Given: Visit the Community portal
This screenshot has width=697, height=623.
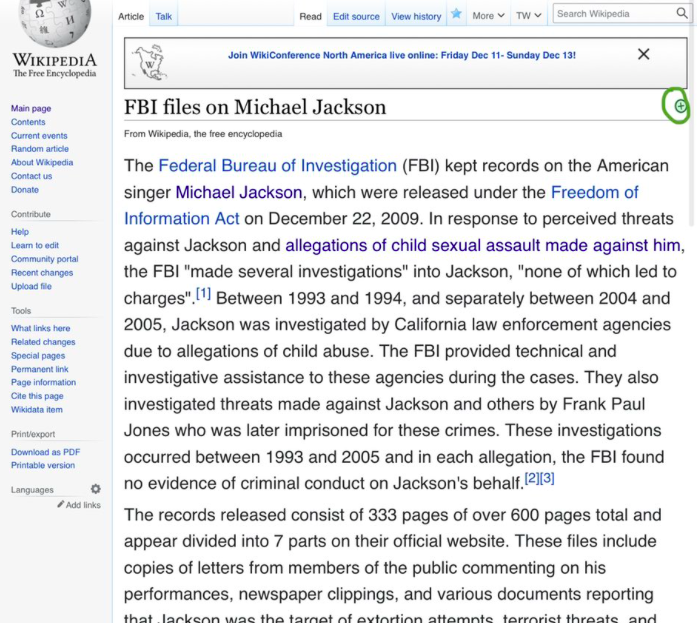Looking at the screenshot, I should point(44,259).
